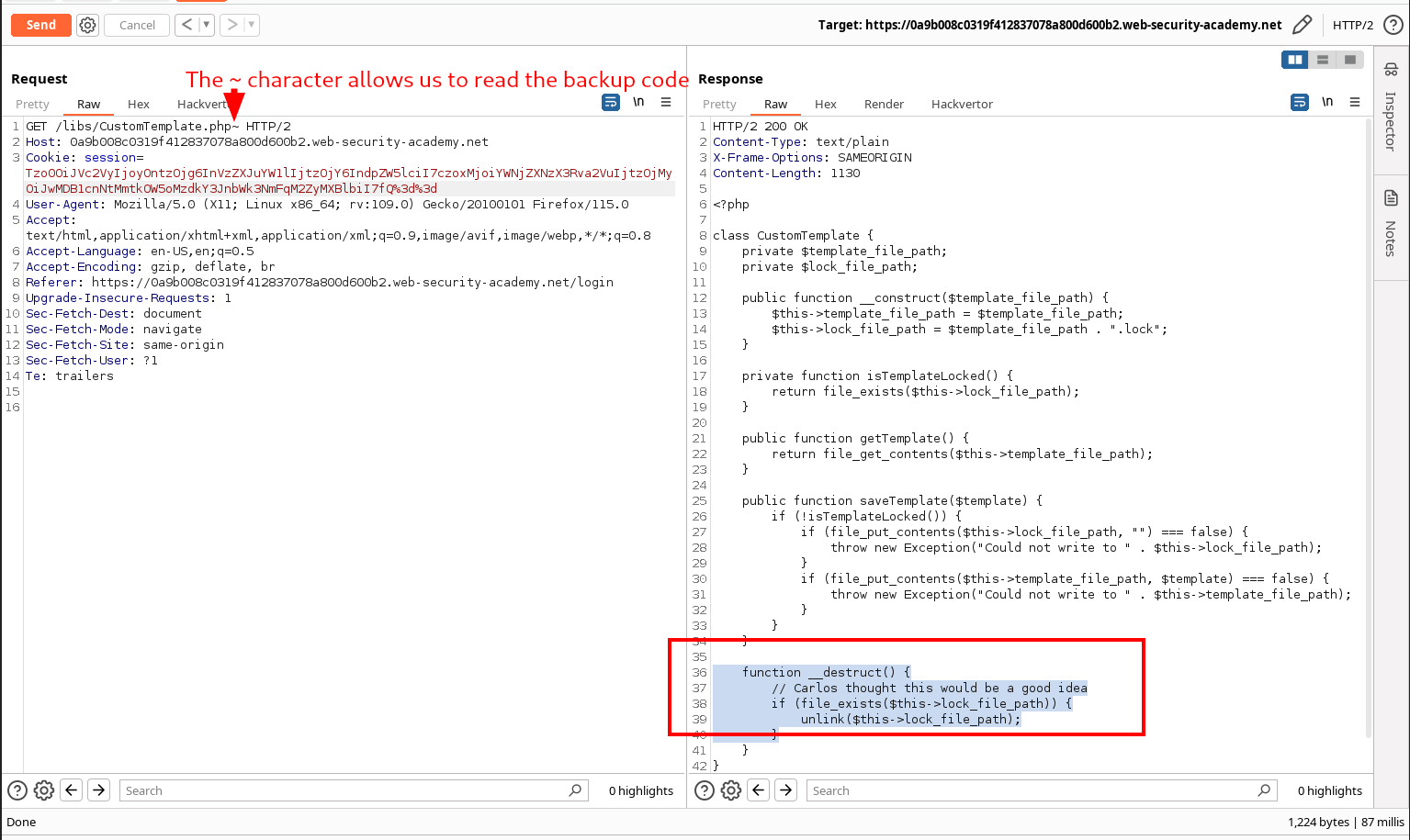Click the Host header line
Screen dimensions: 1410x840
coord(257,142)
